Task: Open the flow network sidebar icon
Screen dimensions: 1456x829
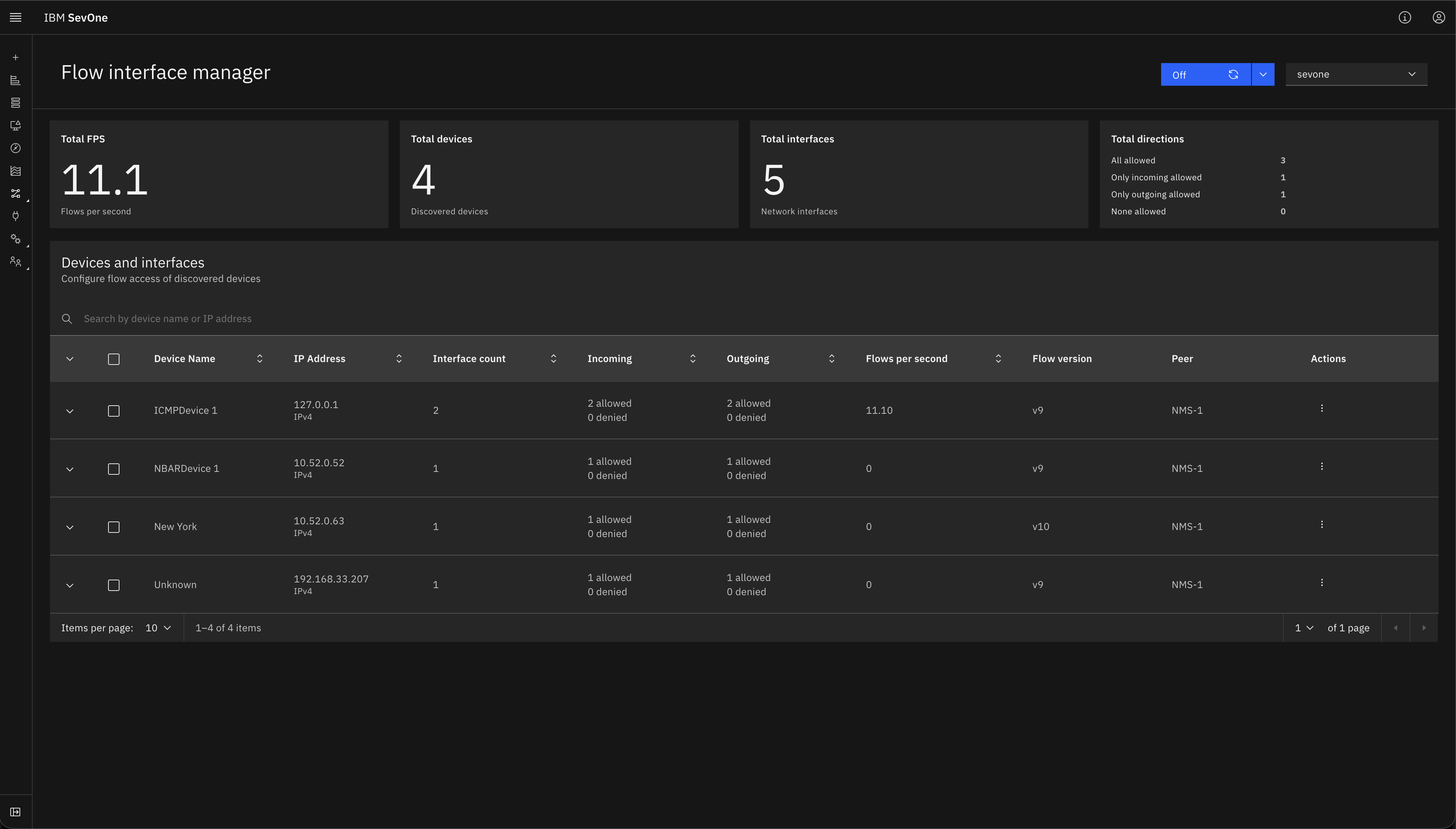Action: 15,193
